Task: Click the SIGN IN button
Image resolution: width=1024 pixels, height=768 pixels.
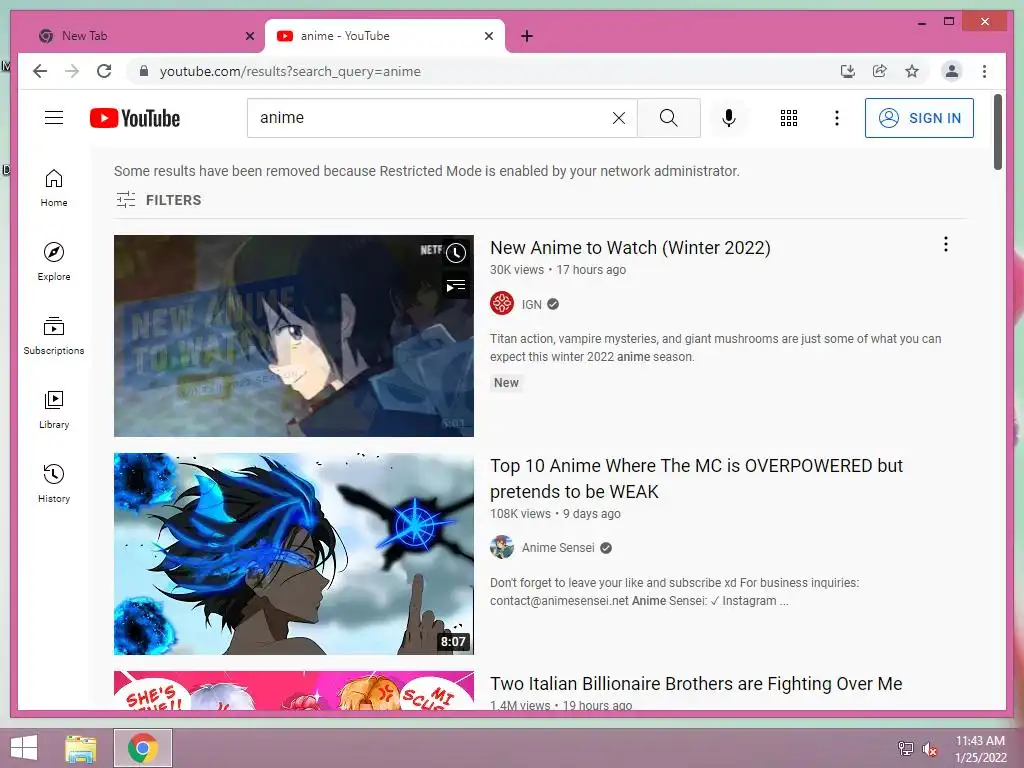Action: click(x=919, y=118)
